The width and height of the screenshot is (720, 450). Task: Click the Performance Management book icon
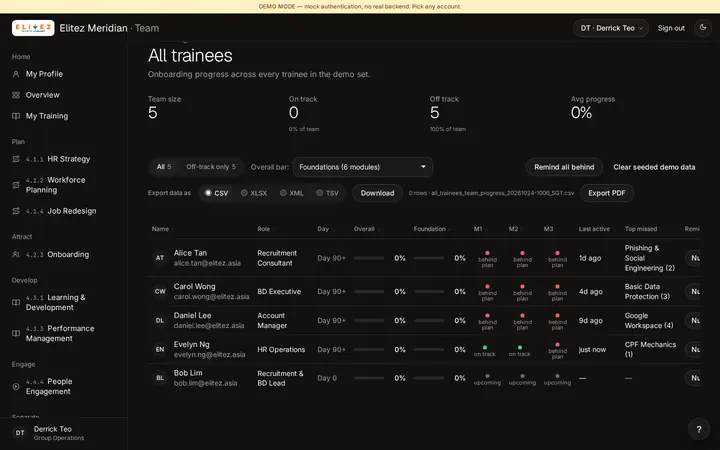(x=16, y=333)
